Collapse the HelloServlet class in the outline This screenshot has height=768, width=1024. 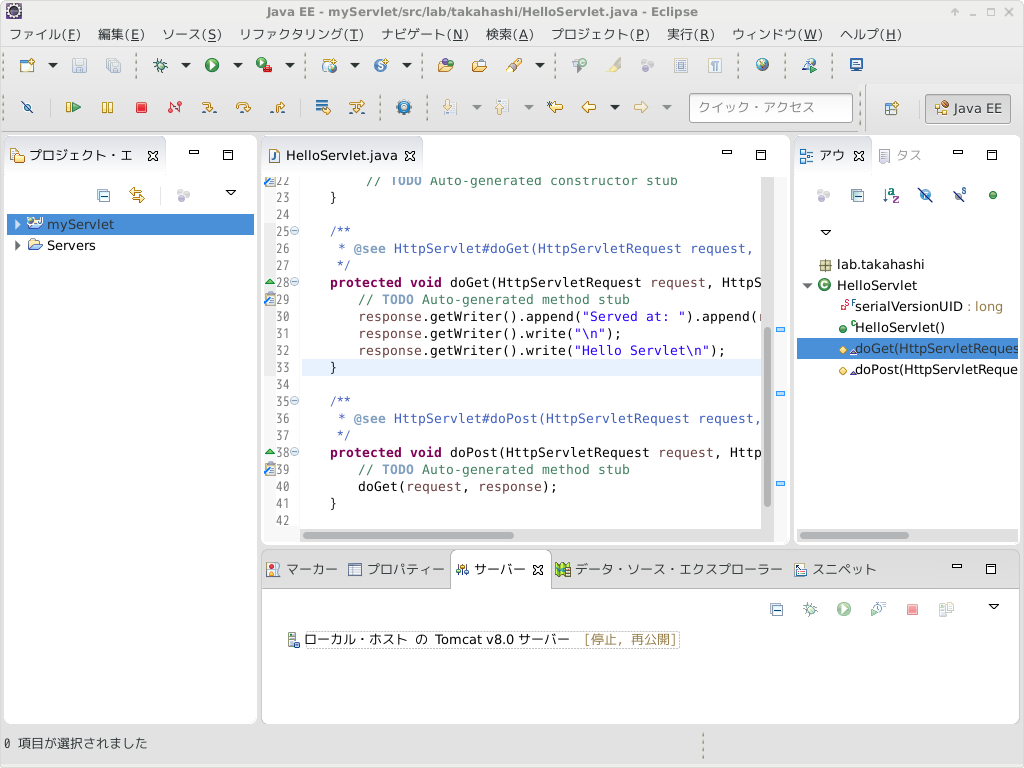[808, 285]
